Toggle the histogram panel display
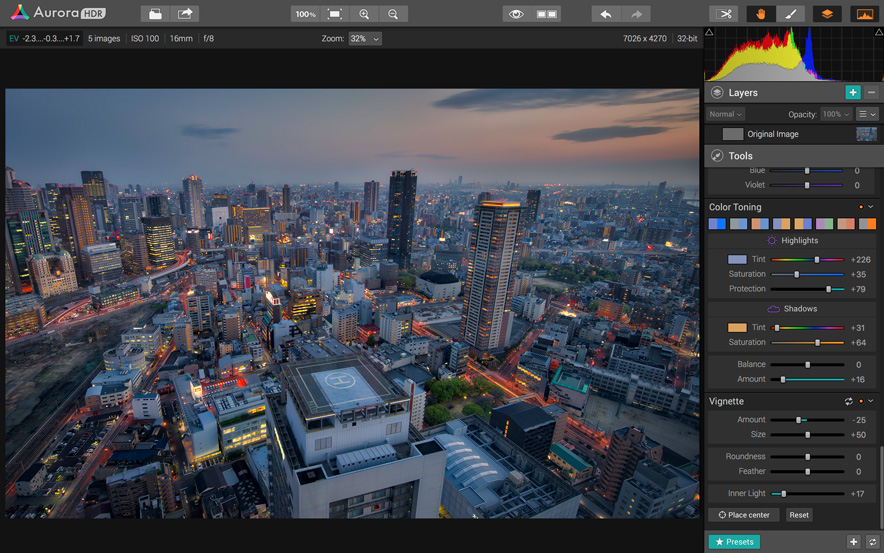 [x=863, y=14]
